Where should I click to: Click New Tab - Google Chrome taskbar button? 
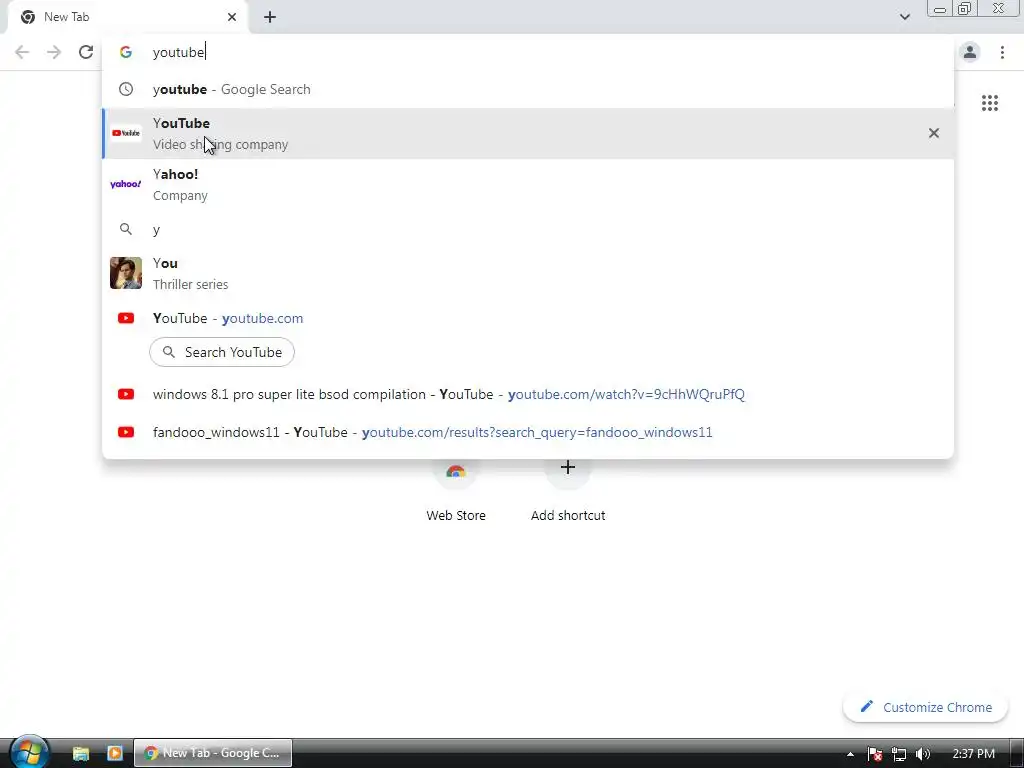[213, 753]
